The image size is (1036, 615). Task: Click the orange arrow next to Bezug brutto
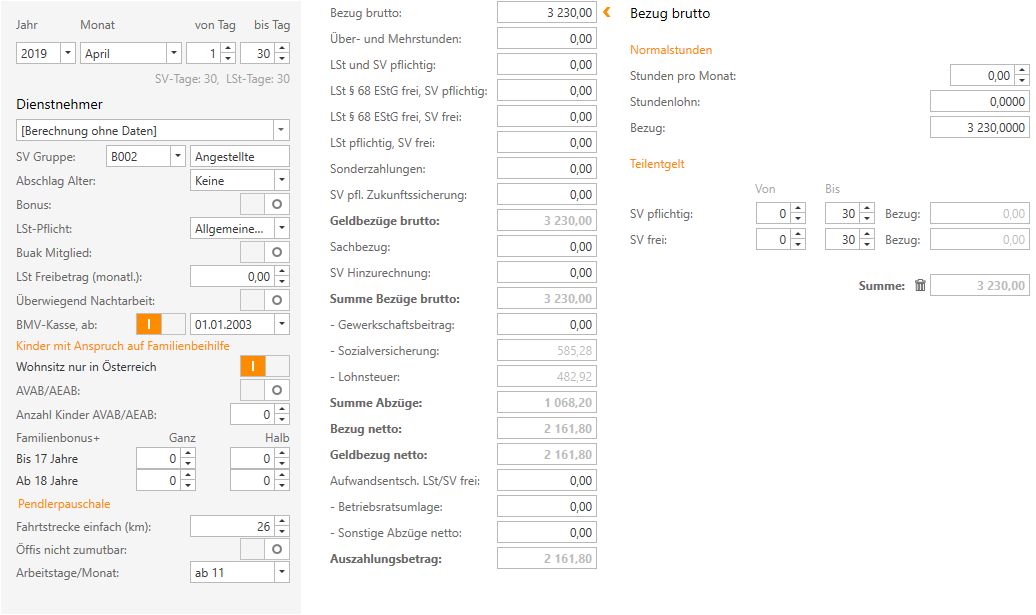[x=607, y=12]
